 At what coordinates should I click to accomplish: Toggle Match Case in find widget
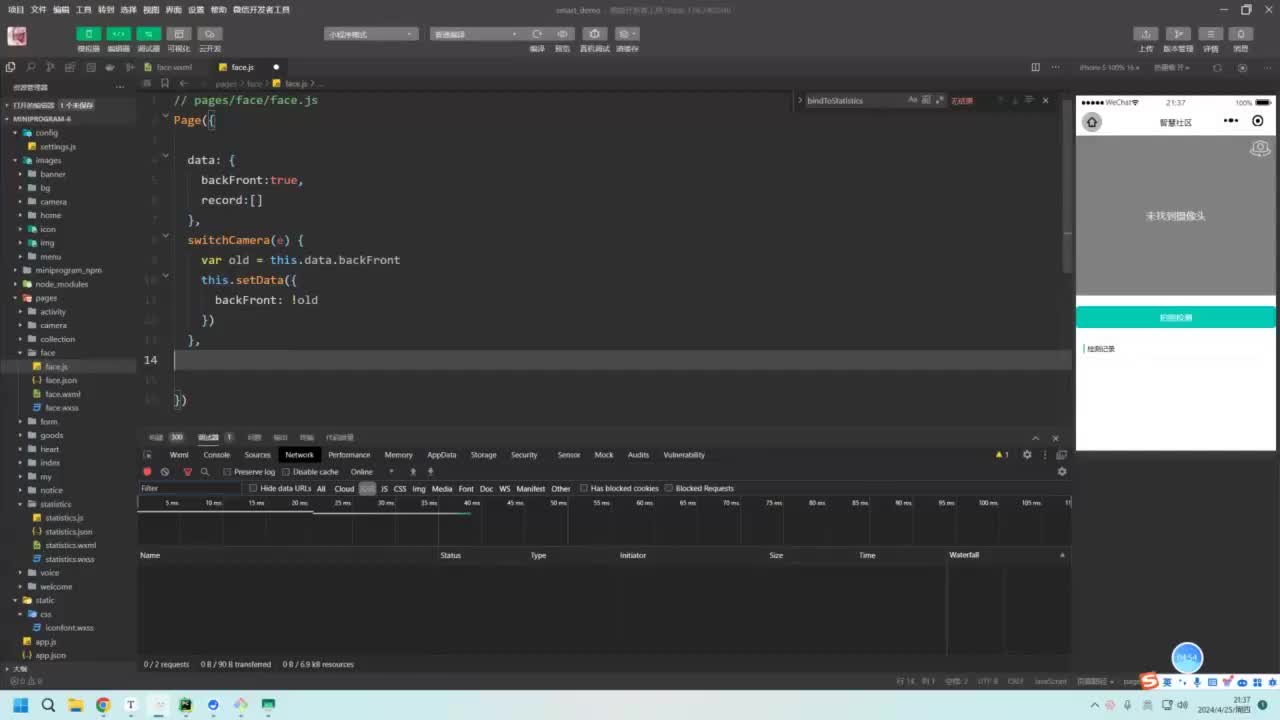click(x=912, y=100)
